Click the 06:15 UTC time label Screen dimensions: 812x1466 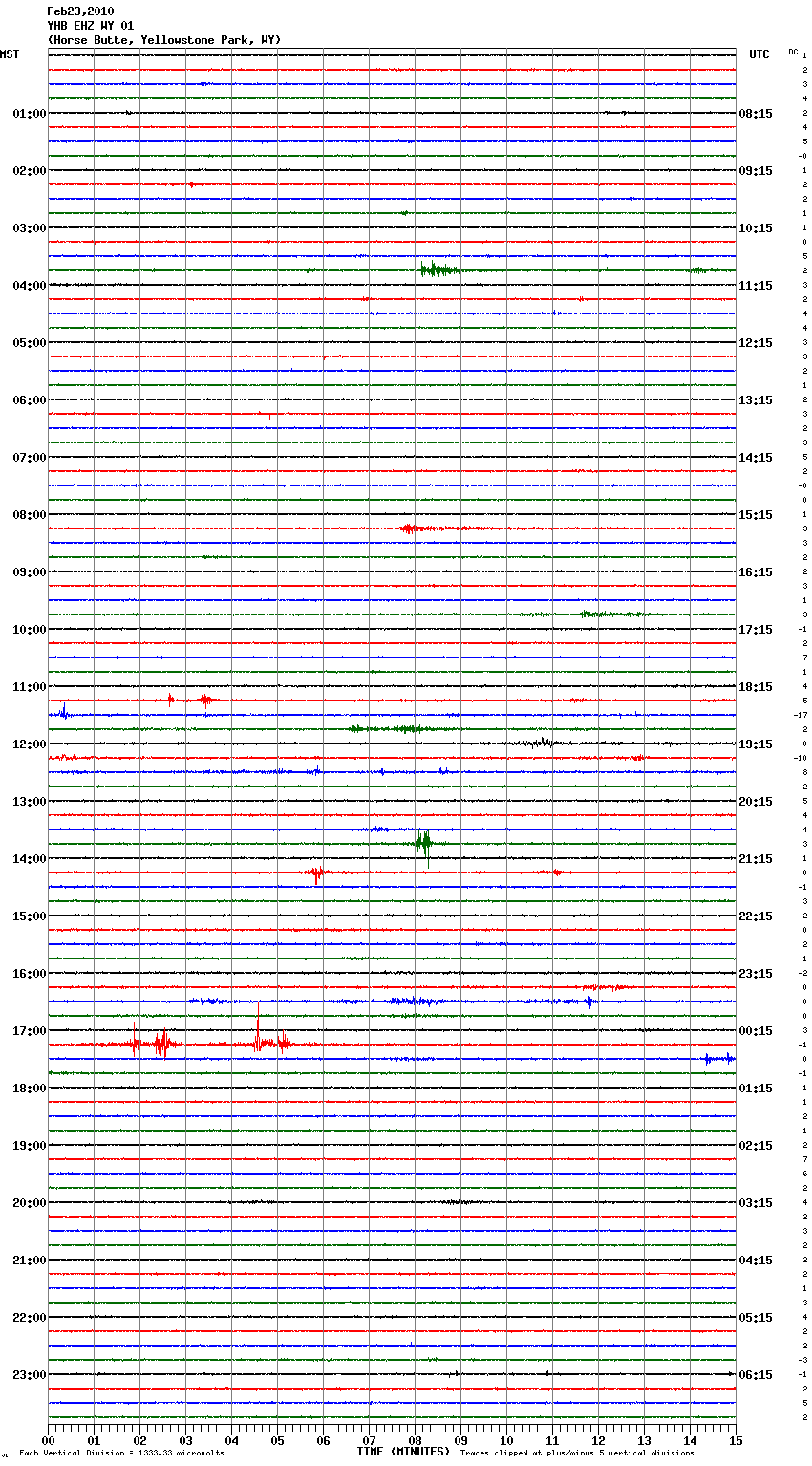coord(756,1375)
